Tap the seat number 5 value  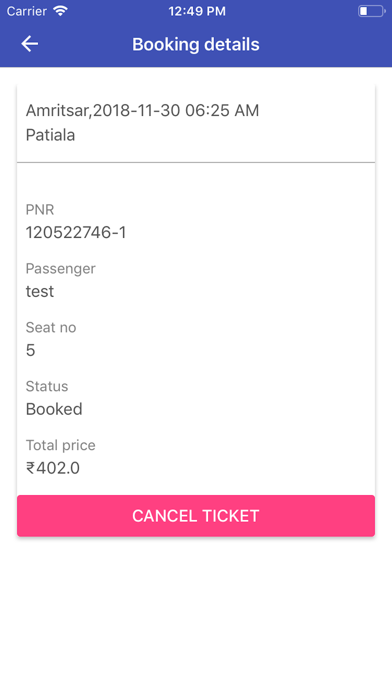point(30,351)
